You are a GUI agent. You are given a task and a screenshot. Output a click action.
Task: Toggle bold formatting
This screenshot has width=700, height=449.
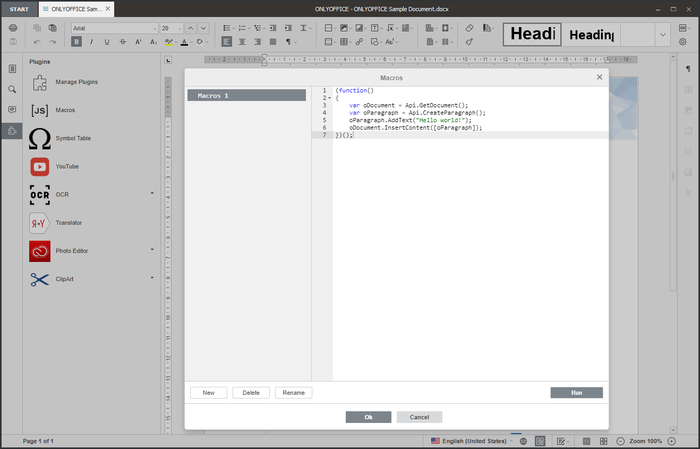(x=77, y=42)
